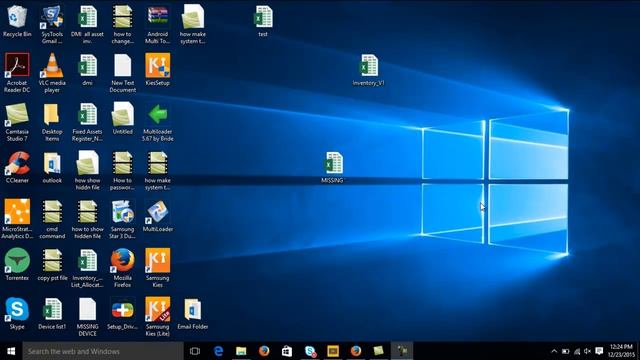Click the Acrobat Reader DC shortcut

click(x=17, y=73)
